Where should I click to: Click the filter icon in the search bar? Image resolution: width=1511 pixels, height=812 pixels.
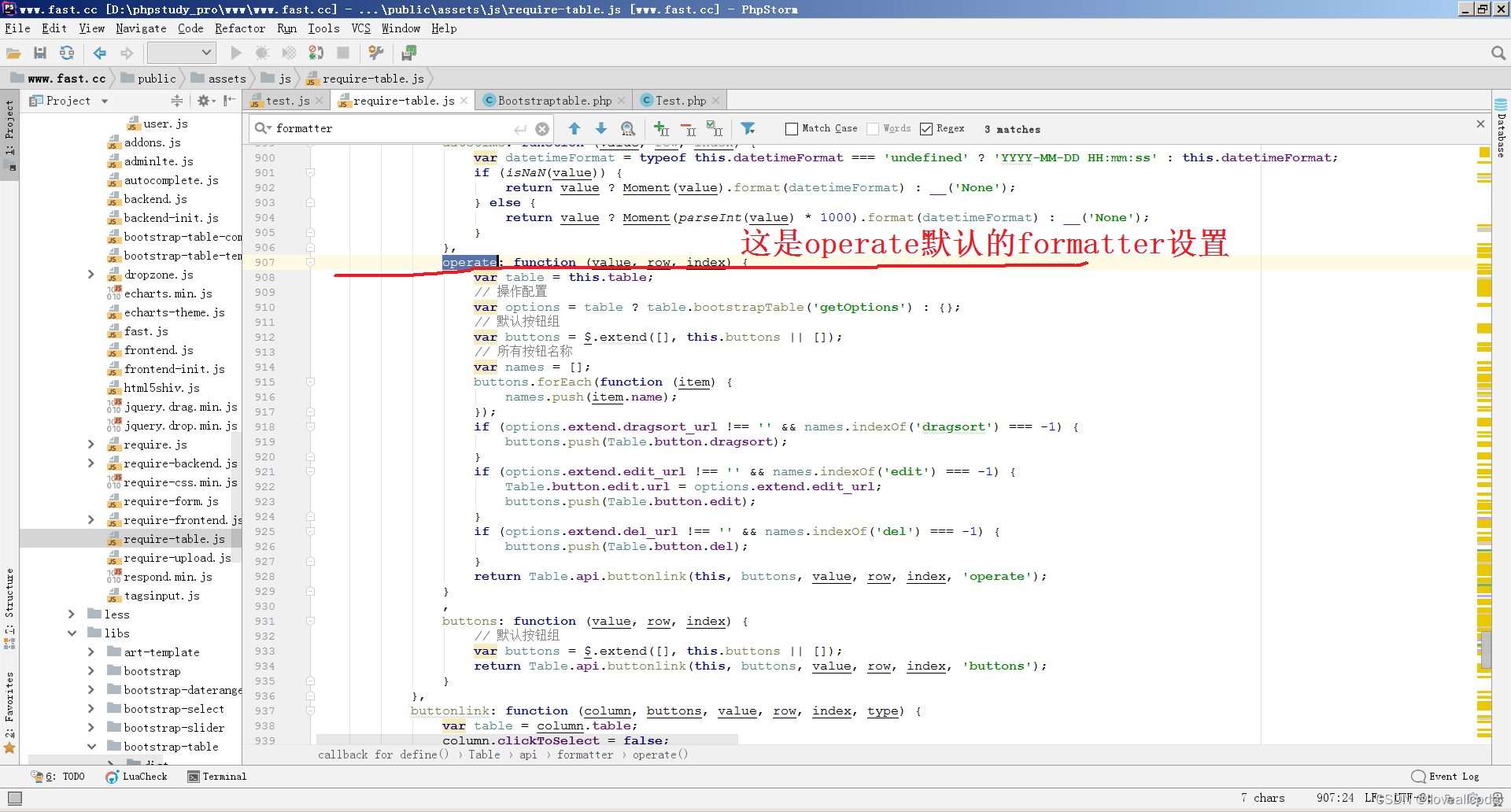[748, 128]
